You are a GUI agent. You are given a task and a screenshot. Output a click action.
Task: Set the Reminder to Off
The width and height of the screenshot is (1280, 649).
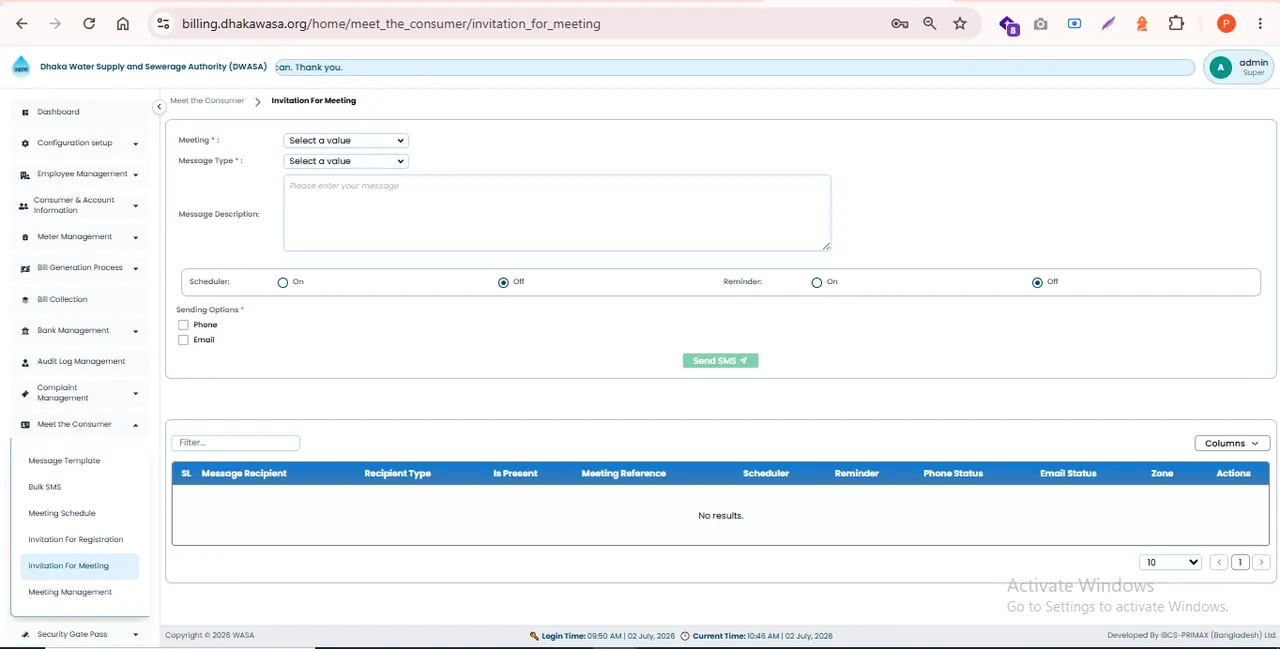(x=1037, y=283)
